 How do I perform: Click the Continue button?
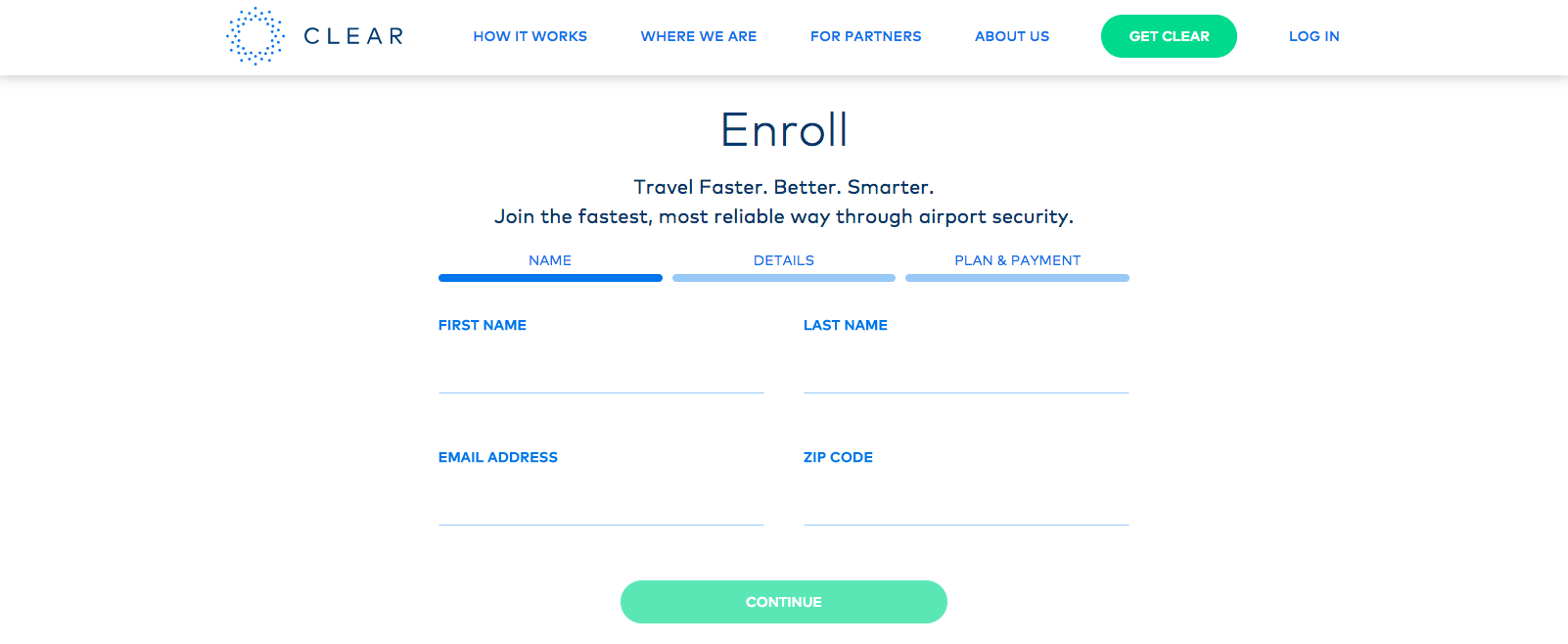(x=784, y=602)
